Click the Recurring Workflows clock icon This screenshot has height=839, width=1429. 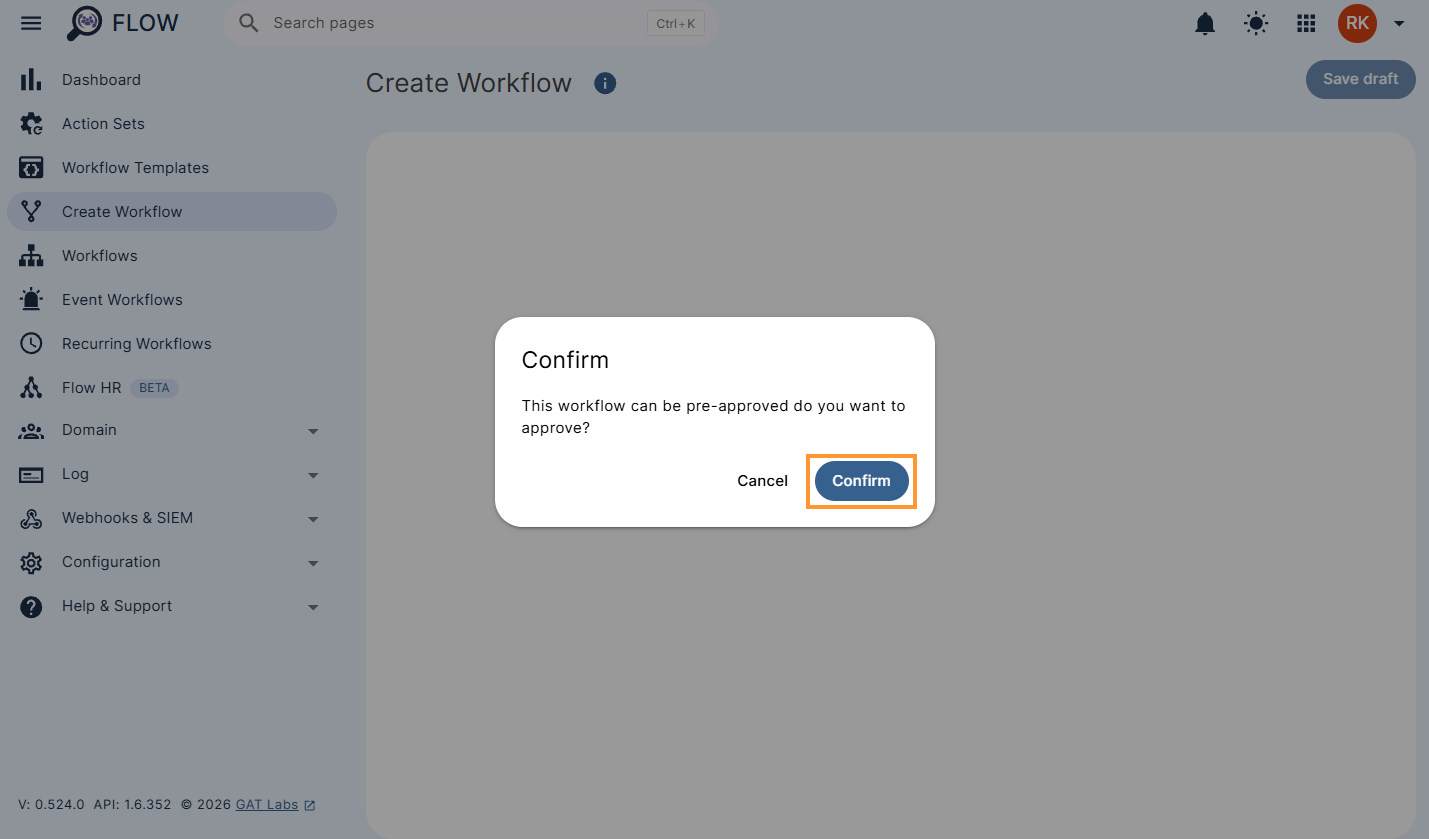(x=31, y=344)
